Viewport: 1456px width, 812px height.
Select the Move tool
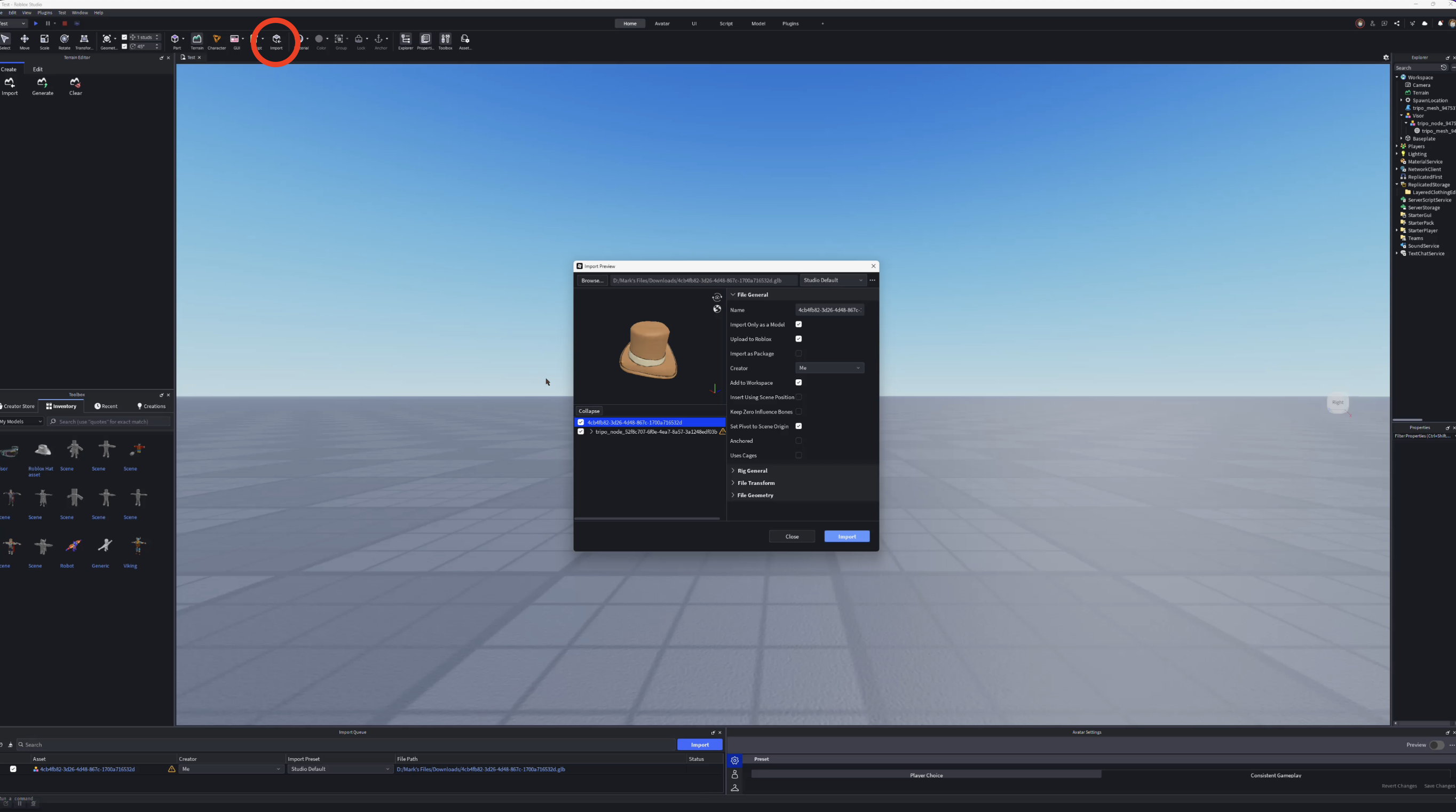tap(25, 41)
